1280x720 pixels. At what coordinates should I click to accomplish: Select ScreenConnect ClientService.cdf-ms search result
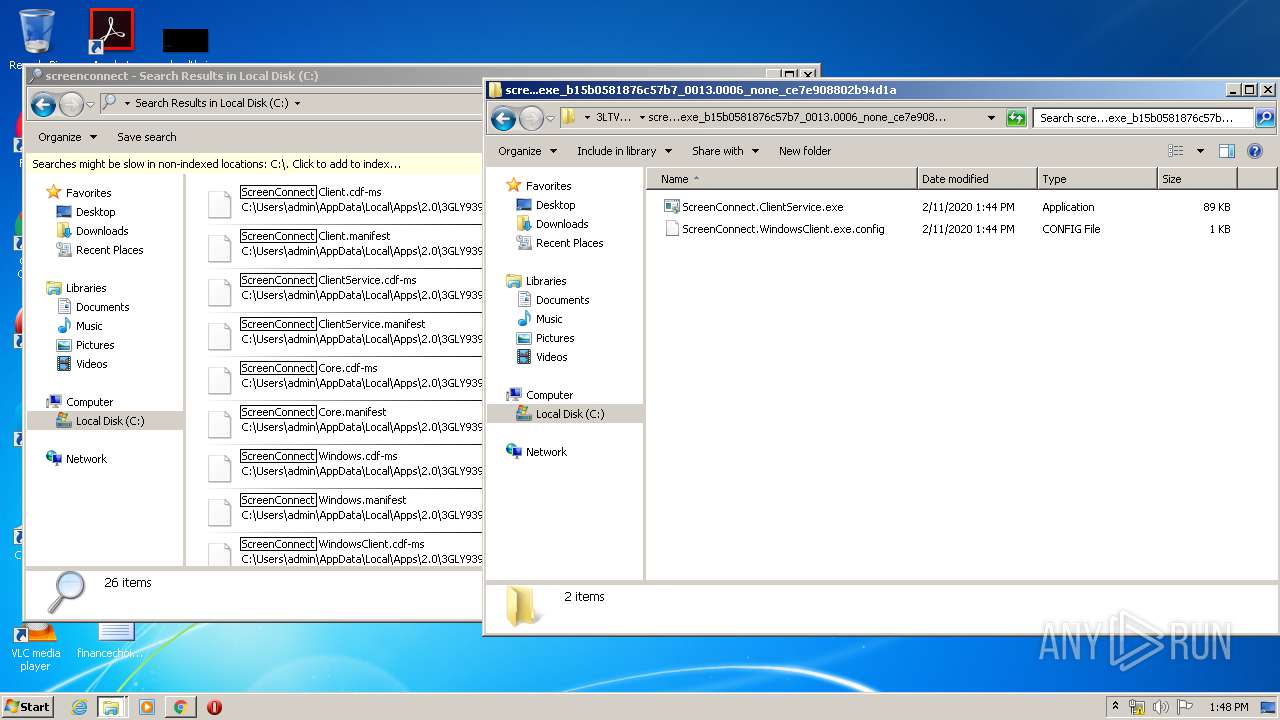point(345,289)
